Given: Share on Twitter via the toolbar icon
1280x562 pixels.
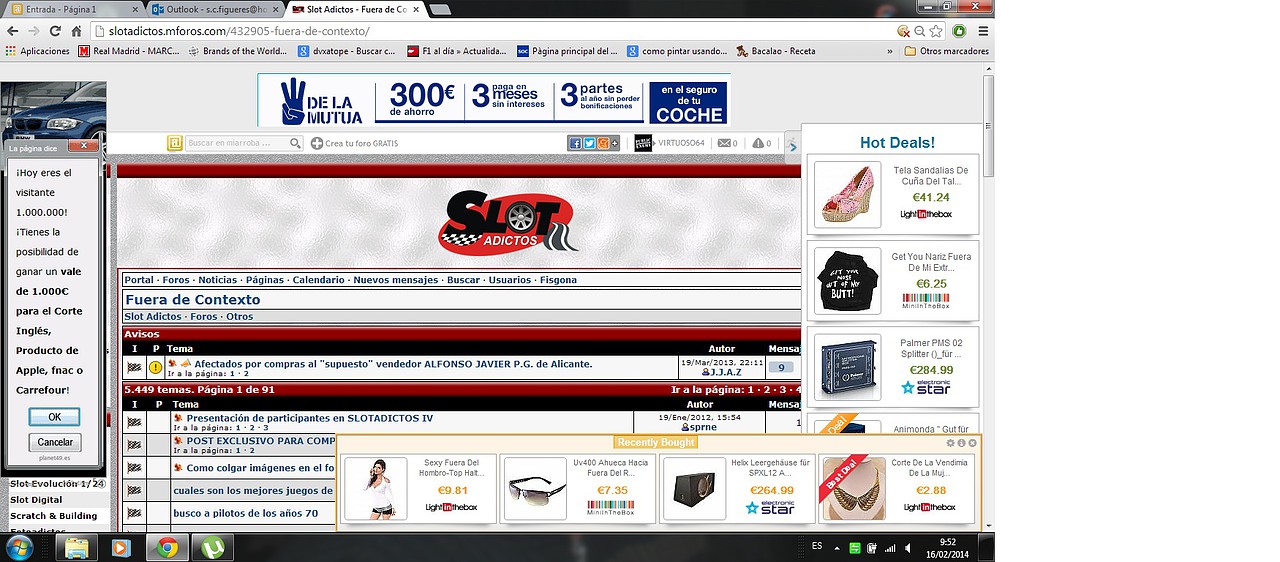Looking at the screenshot, I should 588,143.
